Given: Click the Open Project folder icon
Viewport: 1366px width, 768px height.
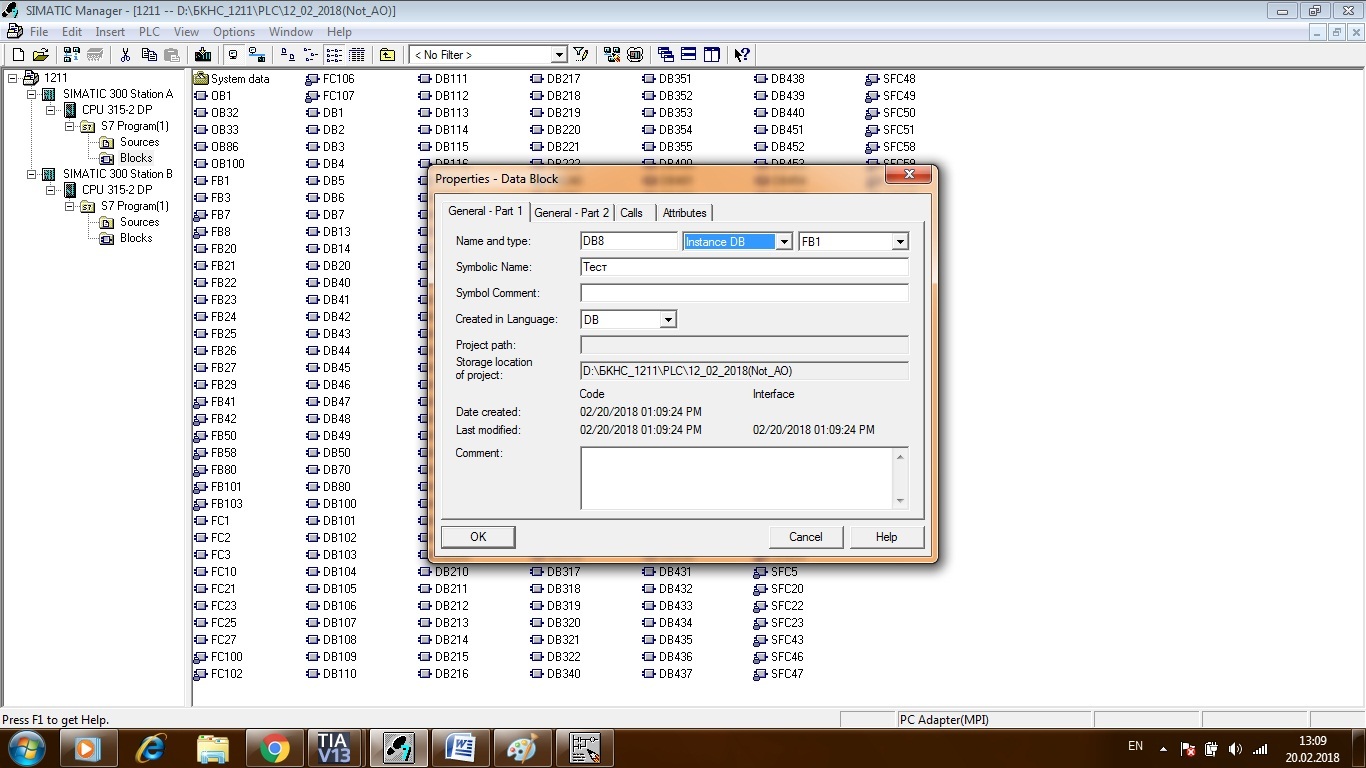Looking at the screenshot, I should click(x=41, y=55).
